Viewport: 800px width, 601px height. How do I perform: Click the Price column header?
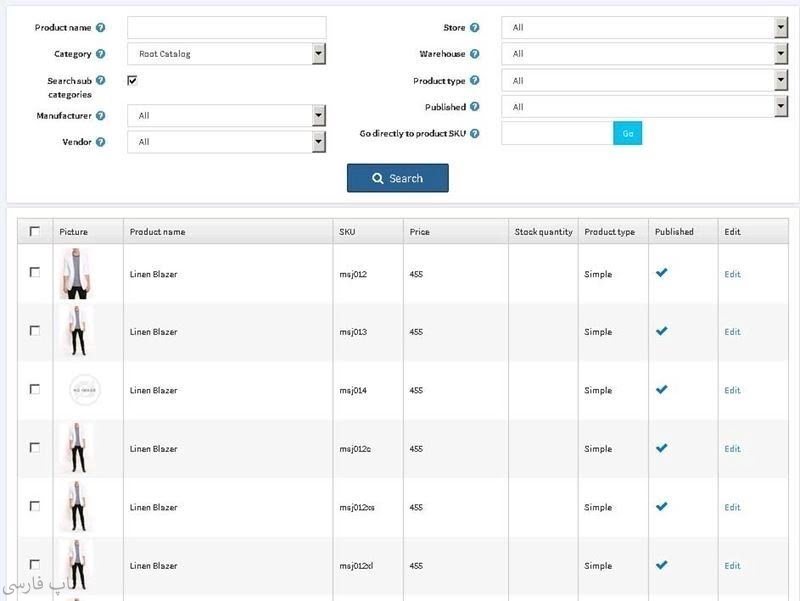tap(419, 232)
